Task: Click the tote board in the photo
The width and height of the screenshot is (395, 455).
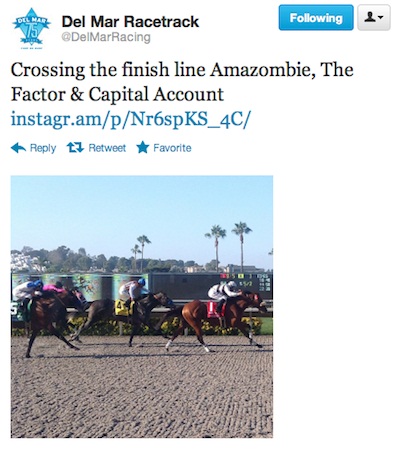Action: click(x=246, y=286)
